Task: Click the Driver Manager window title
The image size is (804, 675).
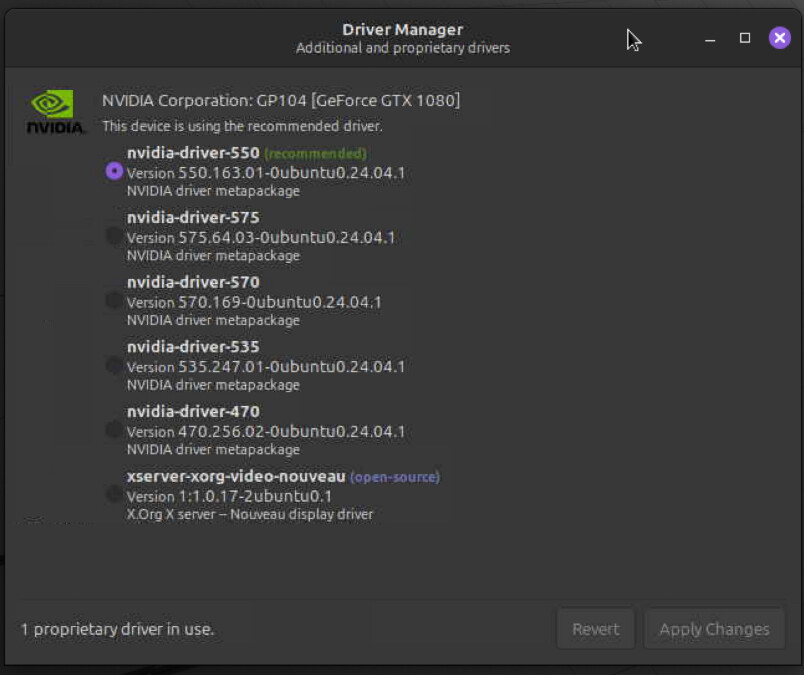Action: [x=403, y=30]
